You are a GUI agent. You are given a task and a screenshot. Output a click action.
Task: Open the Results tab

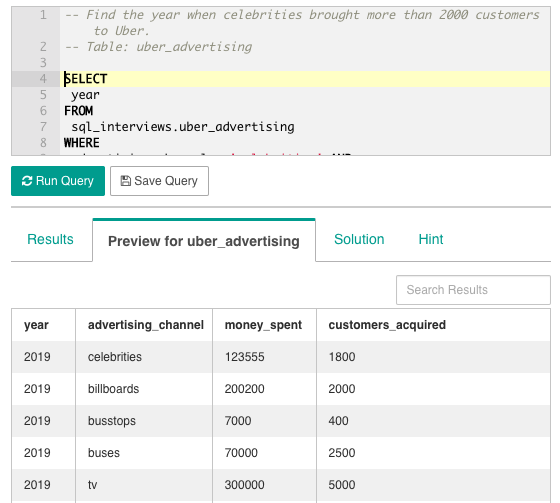coord(50,239)
